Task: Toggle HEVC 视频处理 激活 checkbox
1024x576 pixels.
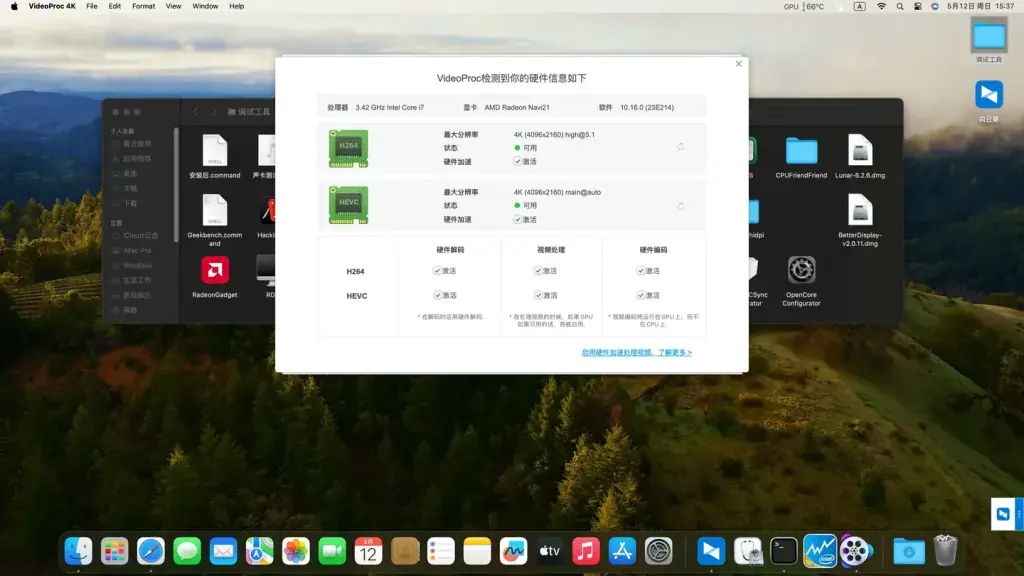Action: tap(538, 295)
